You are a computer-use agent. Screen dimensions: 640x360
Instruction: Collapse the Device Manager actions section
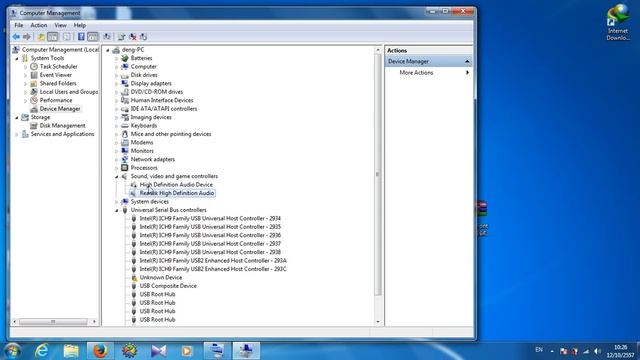tap(467, 61)
